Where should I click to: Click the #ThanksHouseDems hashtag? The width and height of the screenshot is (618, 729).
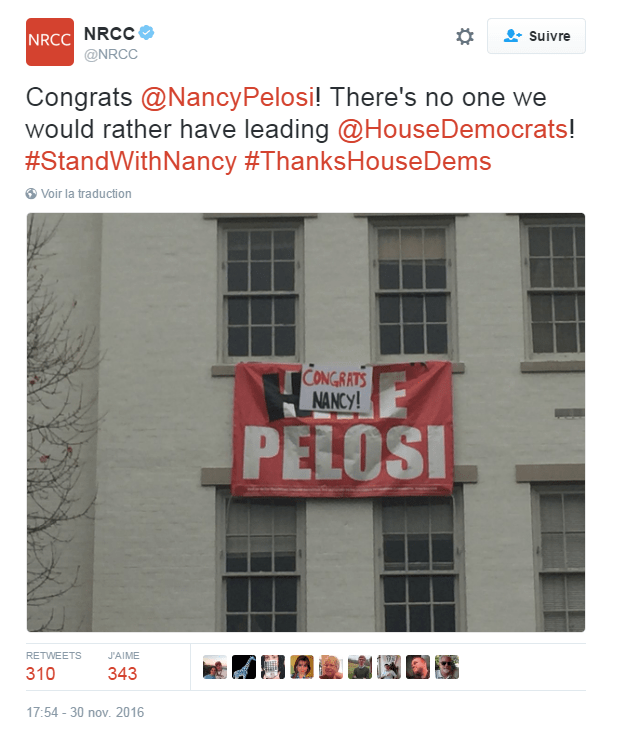click(368, 161)
